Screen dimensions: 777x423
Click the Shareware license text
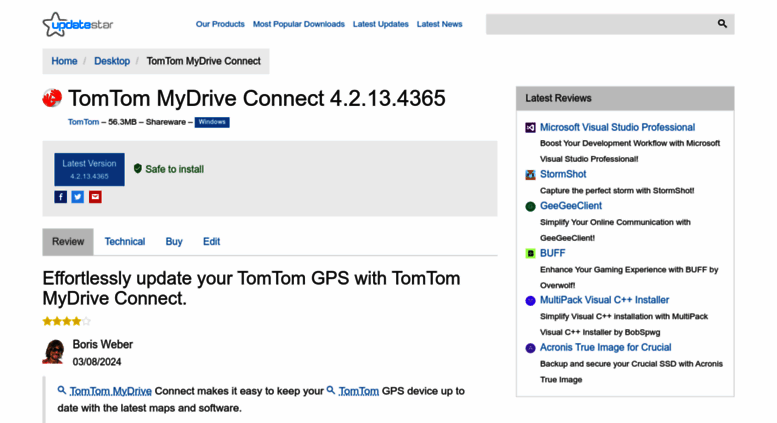click(x=166, y=122)
